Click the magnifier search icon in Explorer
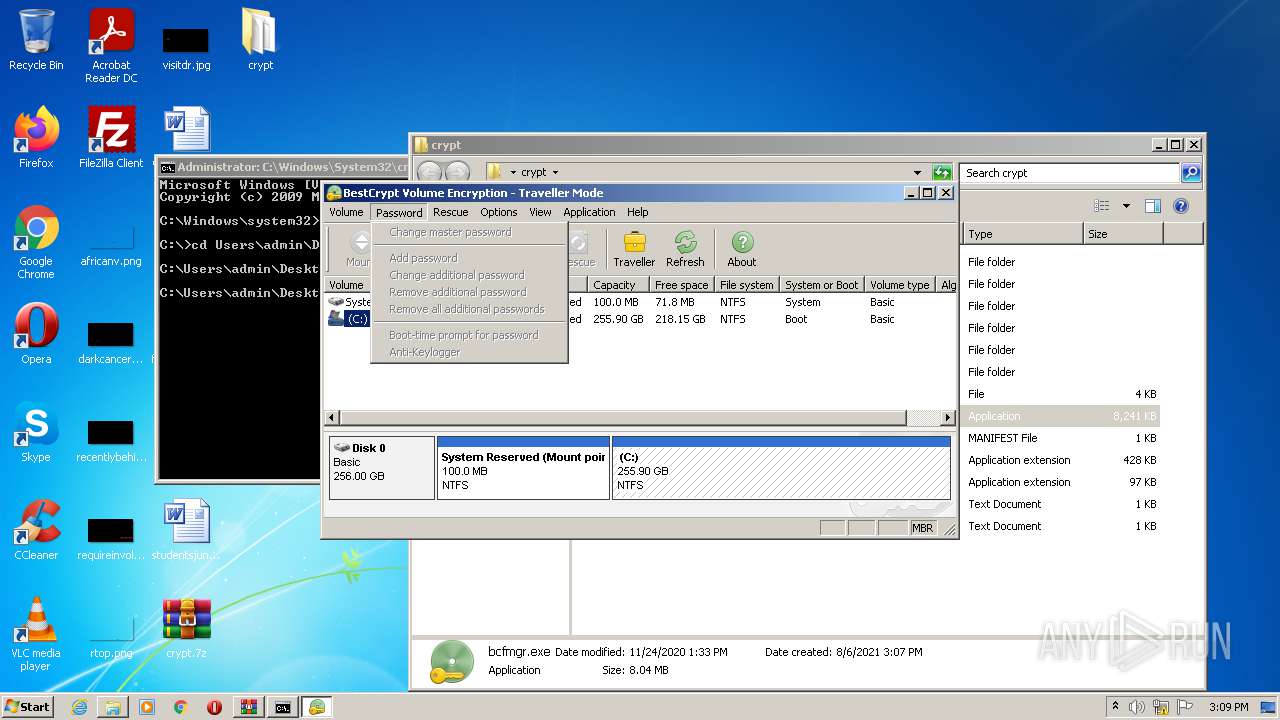This screenshot has width=1280, height=720. 1190,173
